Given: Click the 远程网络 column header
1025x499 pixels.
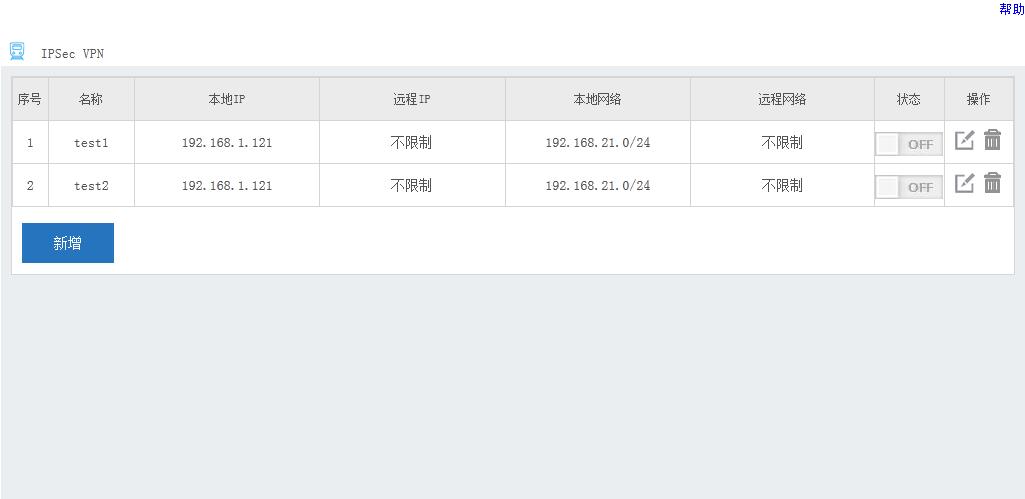Looking at the screenshot, I should [782, 99].
